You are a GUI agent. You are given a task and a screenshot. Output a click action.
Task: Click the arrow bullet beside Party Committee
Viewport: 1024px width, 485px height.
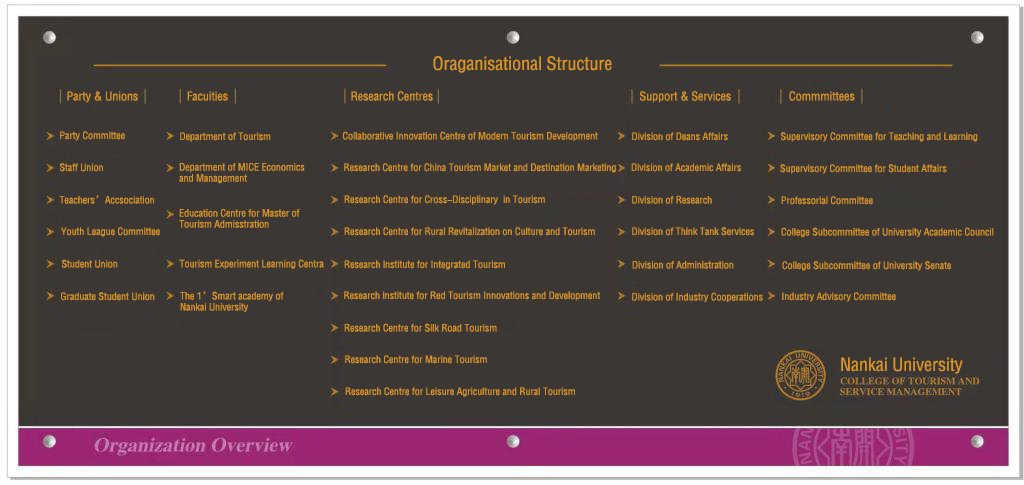[x=50, y=136]
